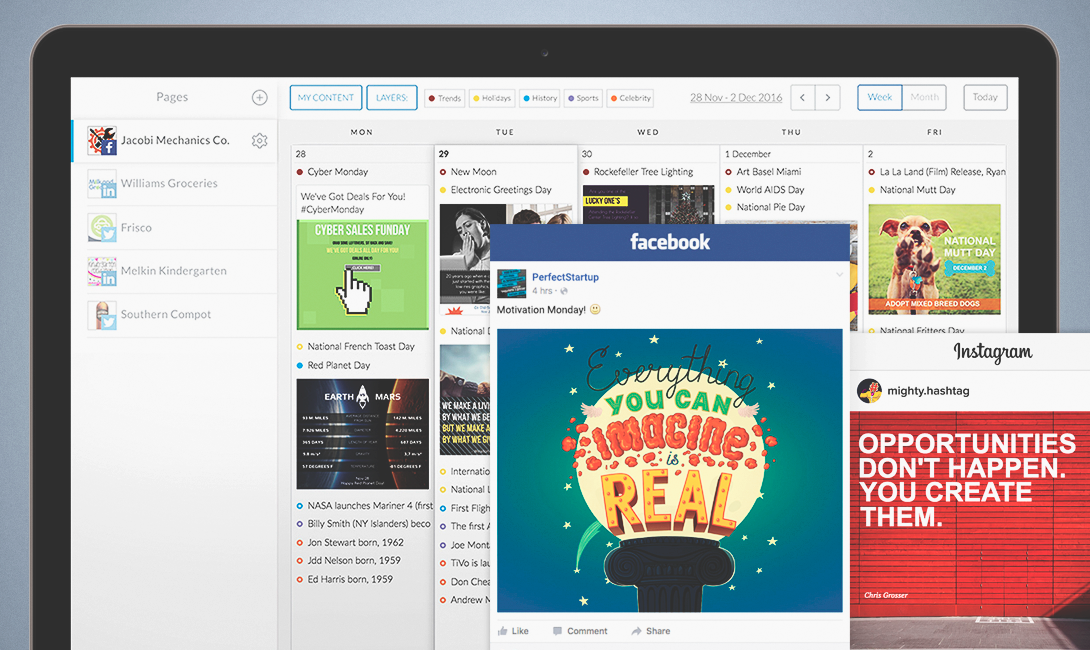Toggle the Sports layer

[583, 98]
